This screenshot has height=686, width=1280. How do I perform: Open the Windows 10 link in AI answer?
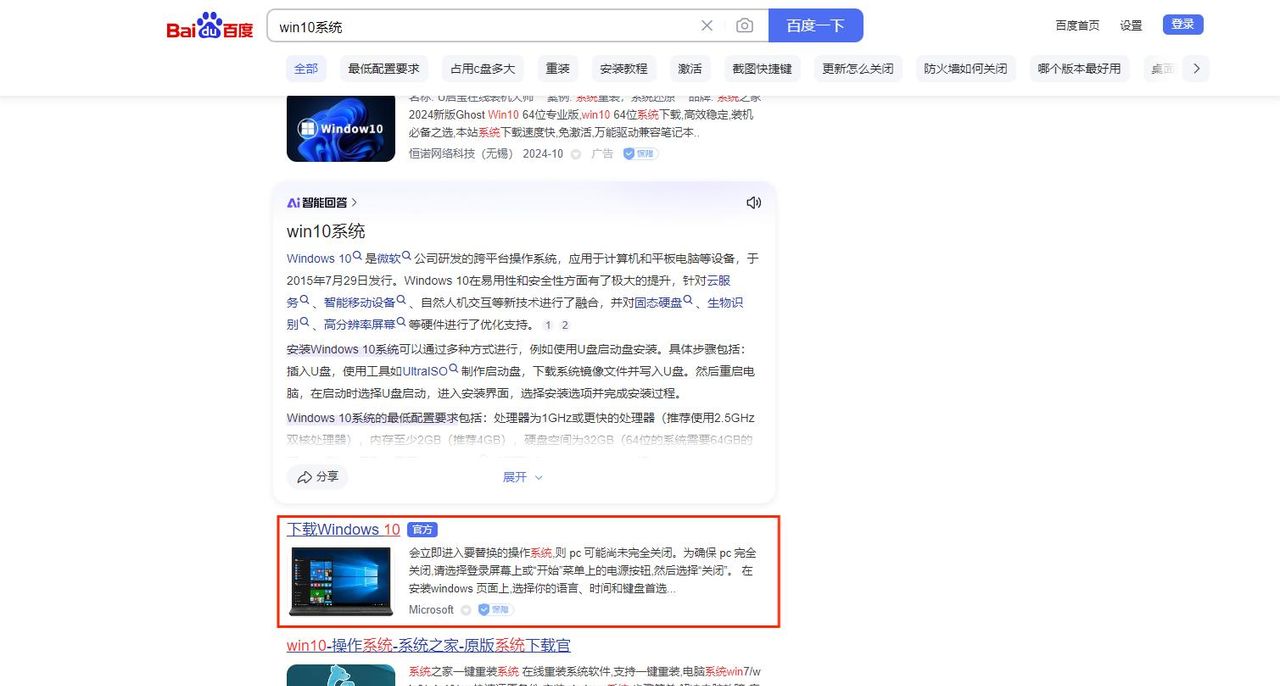coord(319,258)
